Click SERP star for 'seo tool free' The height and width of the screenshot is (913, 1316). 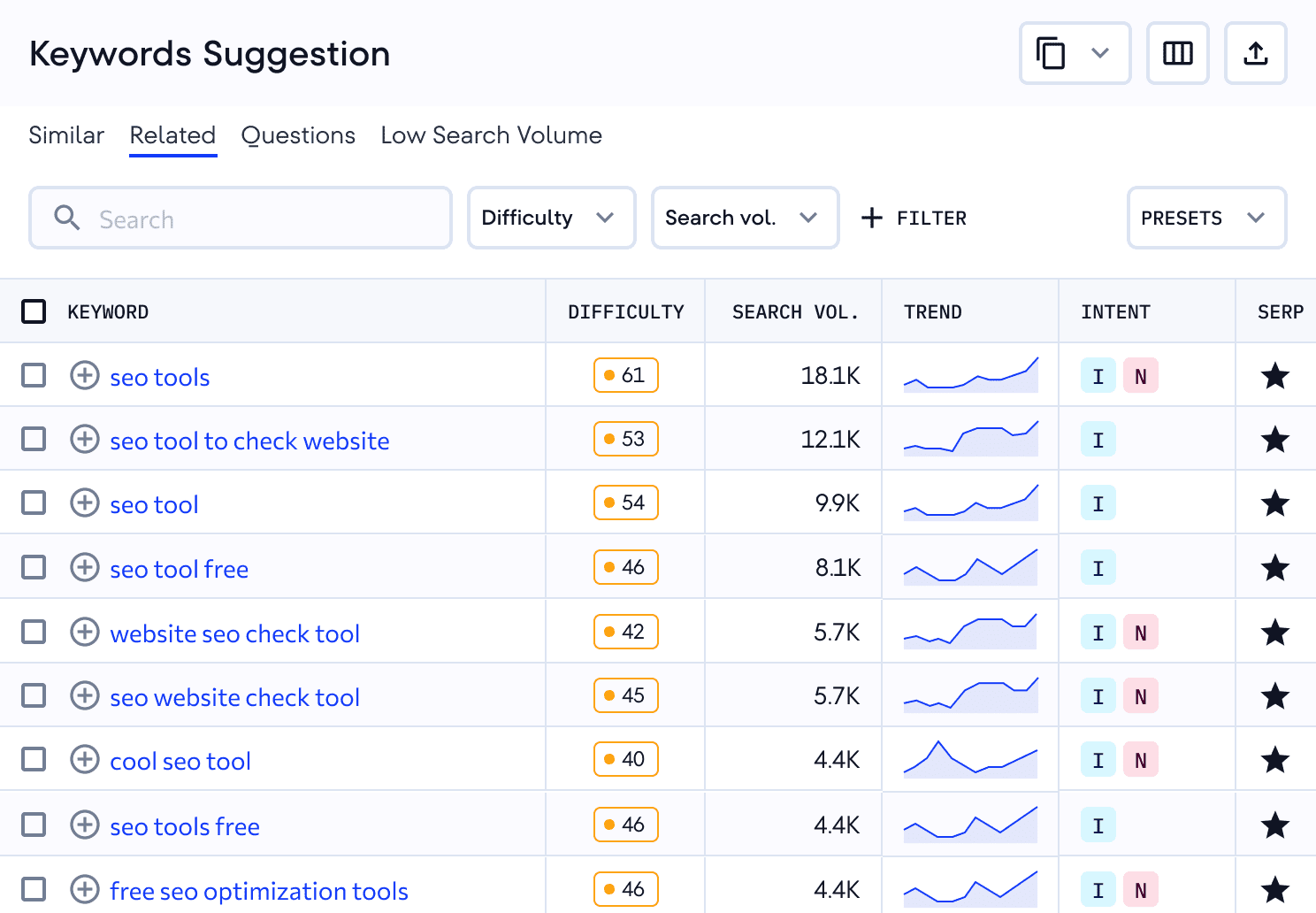point(1274,568)
